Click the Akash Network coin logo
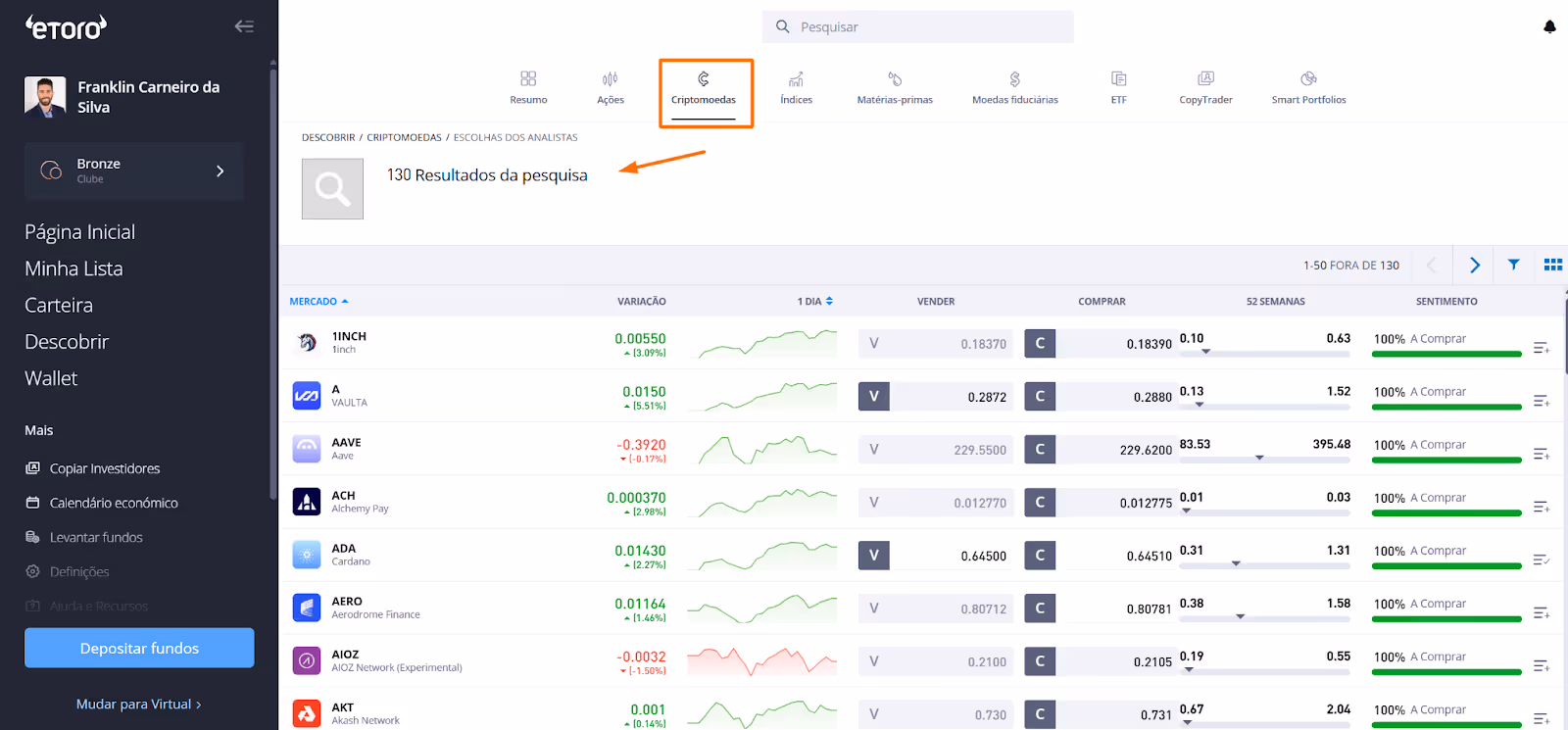1568x730 pixels. pos(307,713)
